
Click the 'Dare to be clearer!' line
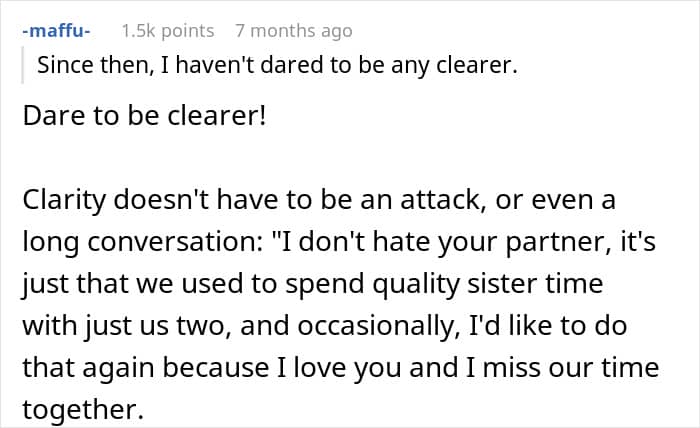144,116
